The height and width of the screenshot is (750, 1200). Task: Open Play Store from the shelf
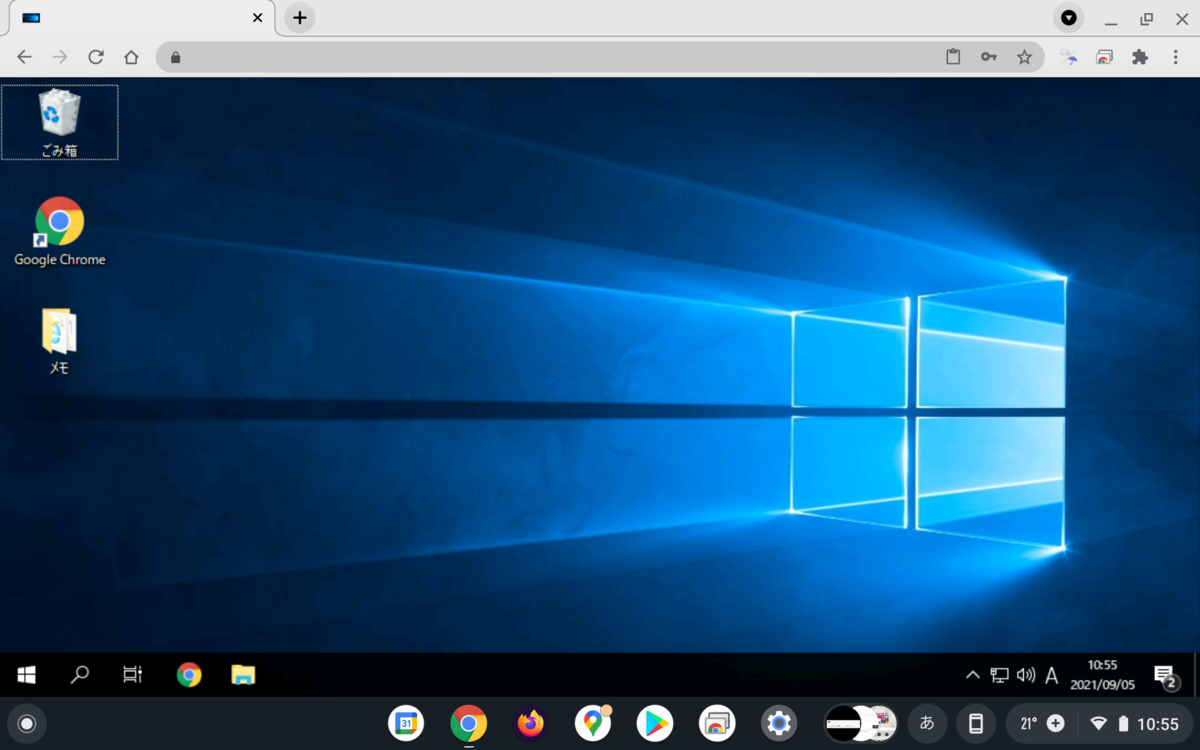coord(655,723)
